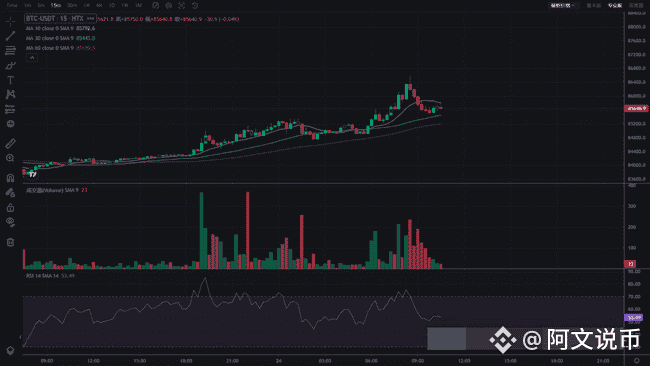
Task: Click the red current price tag on axis
Action: tap(636, 109)
